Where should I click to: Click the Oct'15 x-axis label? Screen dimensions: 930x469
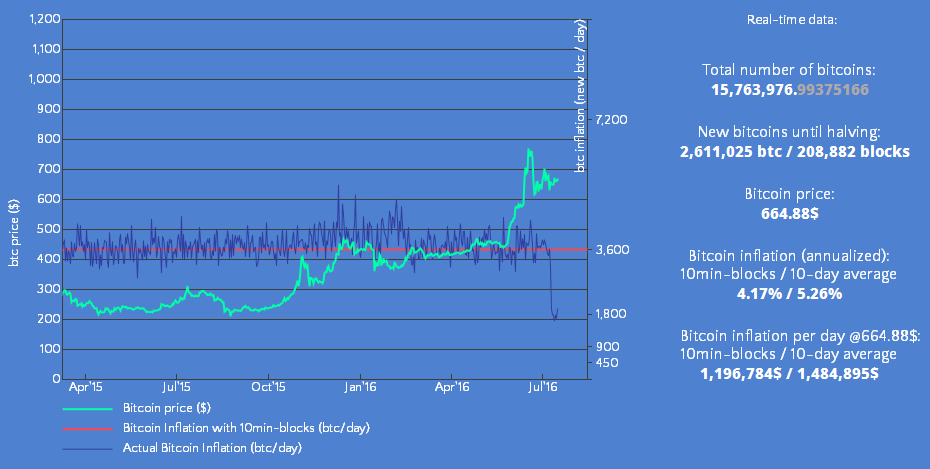(268, 387)
